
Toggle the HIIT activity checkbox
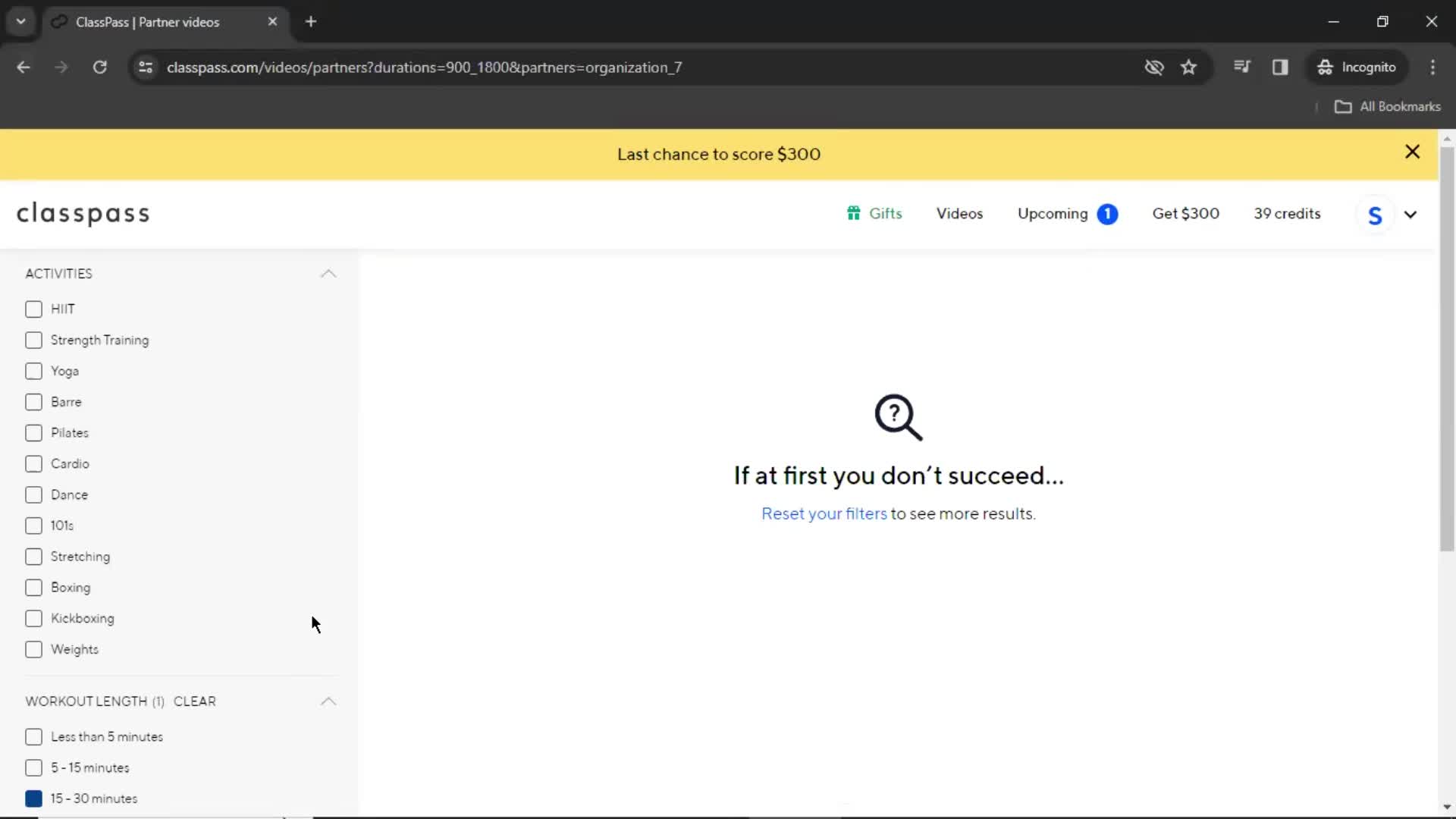pyautogui.click(x=33, y=308)
